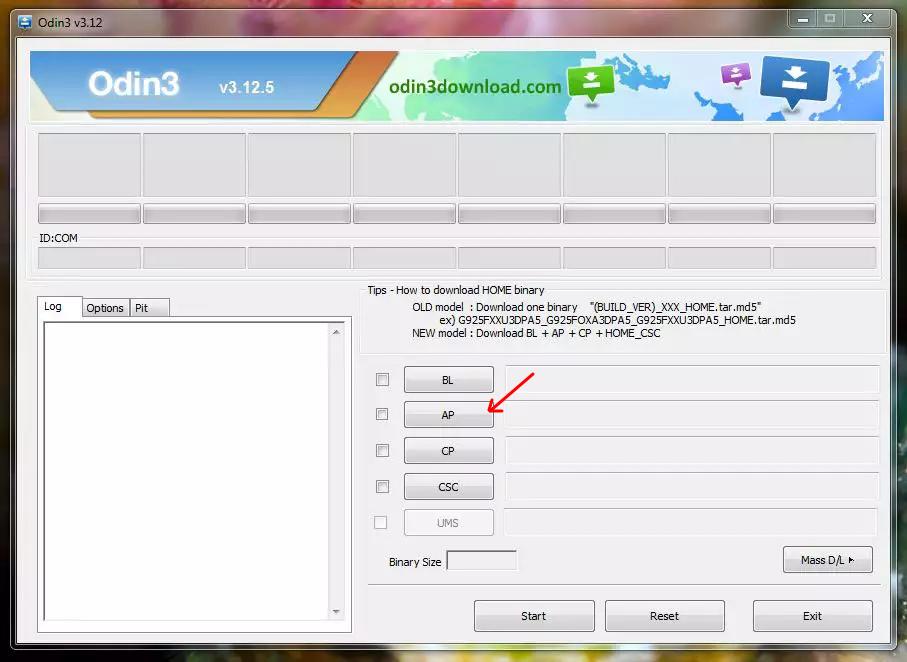Screen dimensions: 907x662
Task: Click the green download icon in banner
Action: click(591, 83)
